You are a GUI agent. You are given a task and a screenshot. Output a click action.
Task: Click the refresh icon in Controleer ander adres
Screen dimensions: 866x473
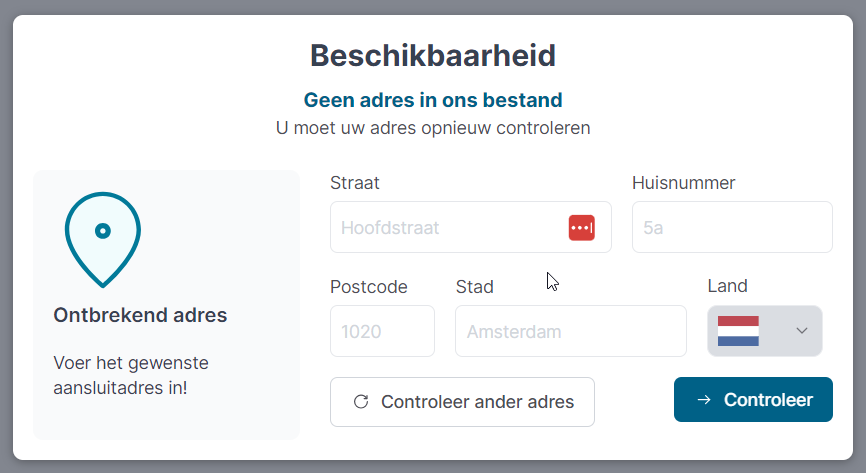361,402
